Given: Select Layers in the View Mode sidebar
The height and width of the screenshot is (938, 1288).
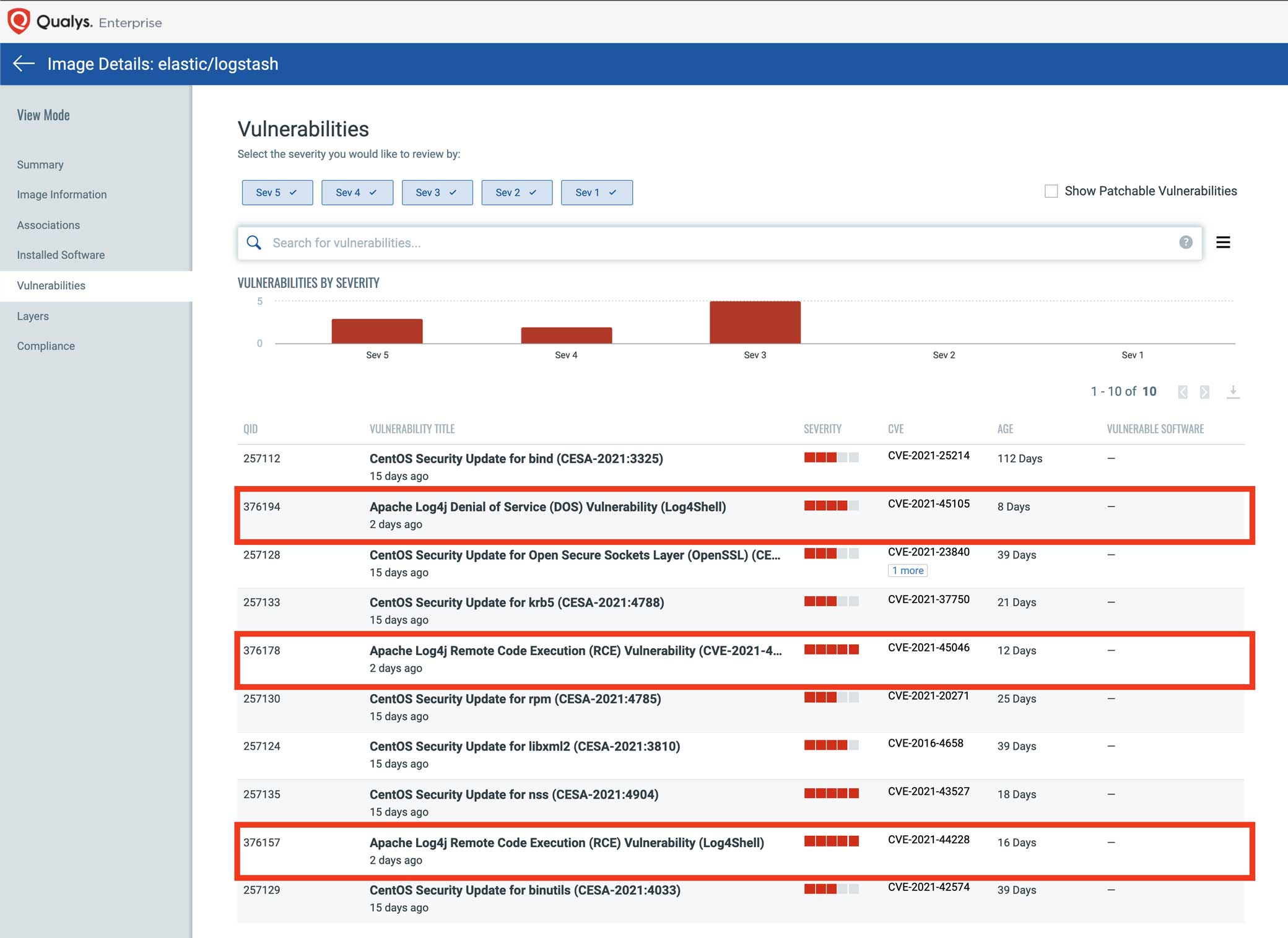Looking at the screenshot, I should tap(33, 316).
